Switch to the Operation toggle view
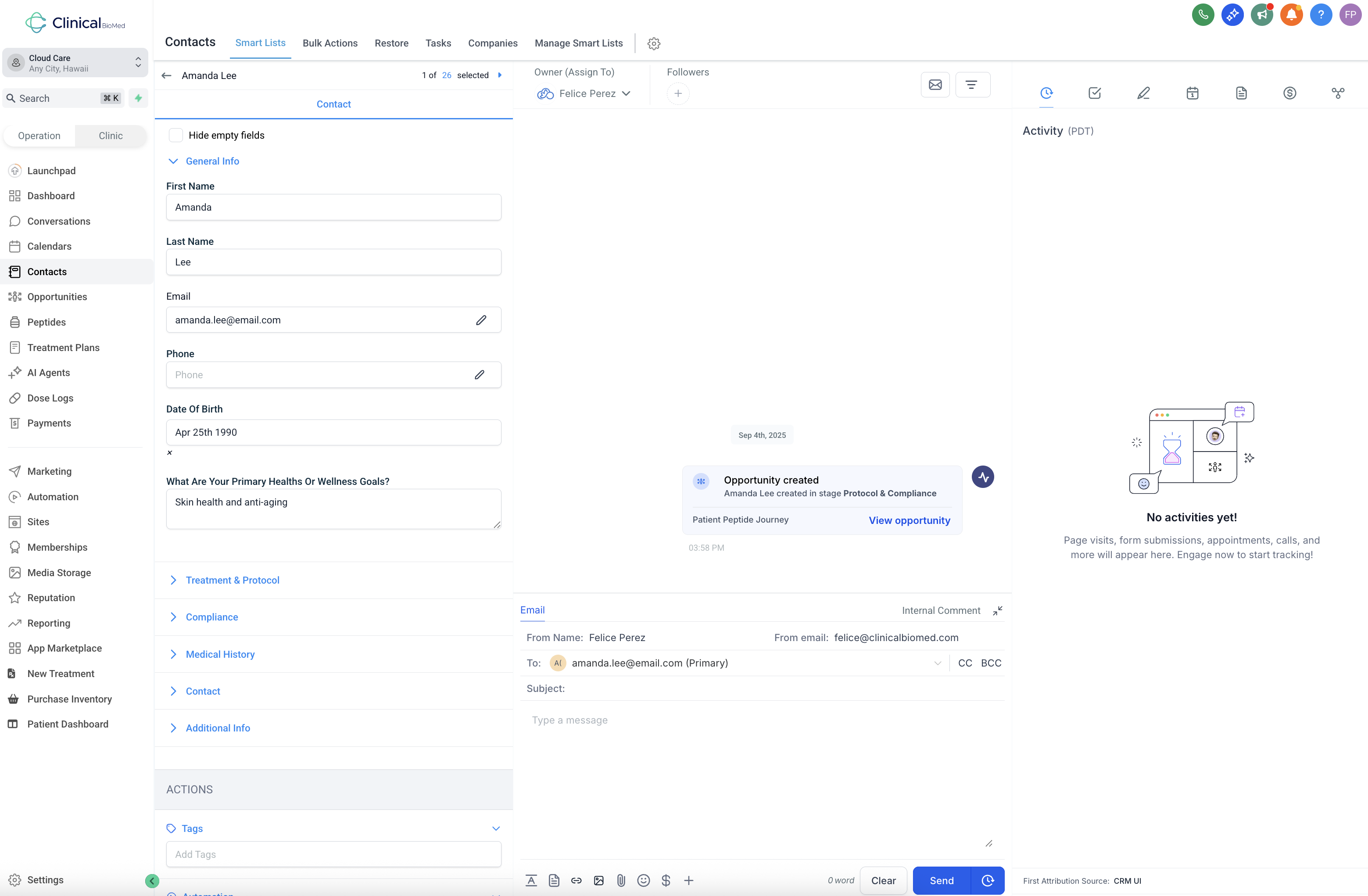 (x=39, y=136)
